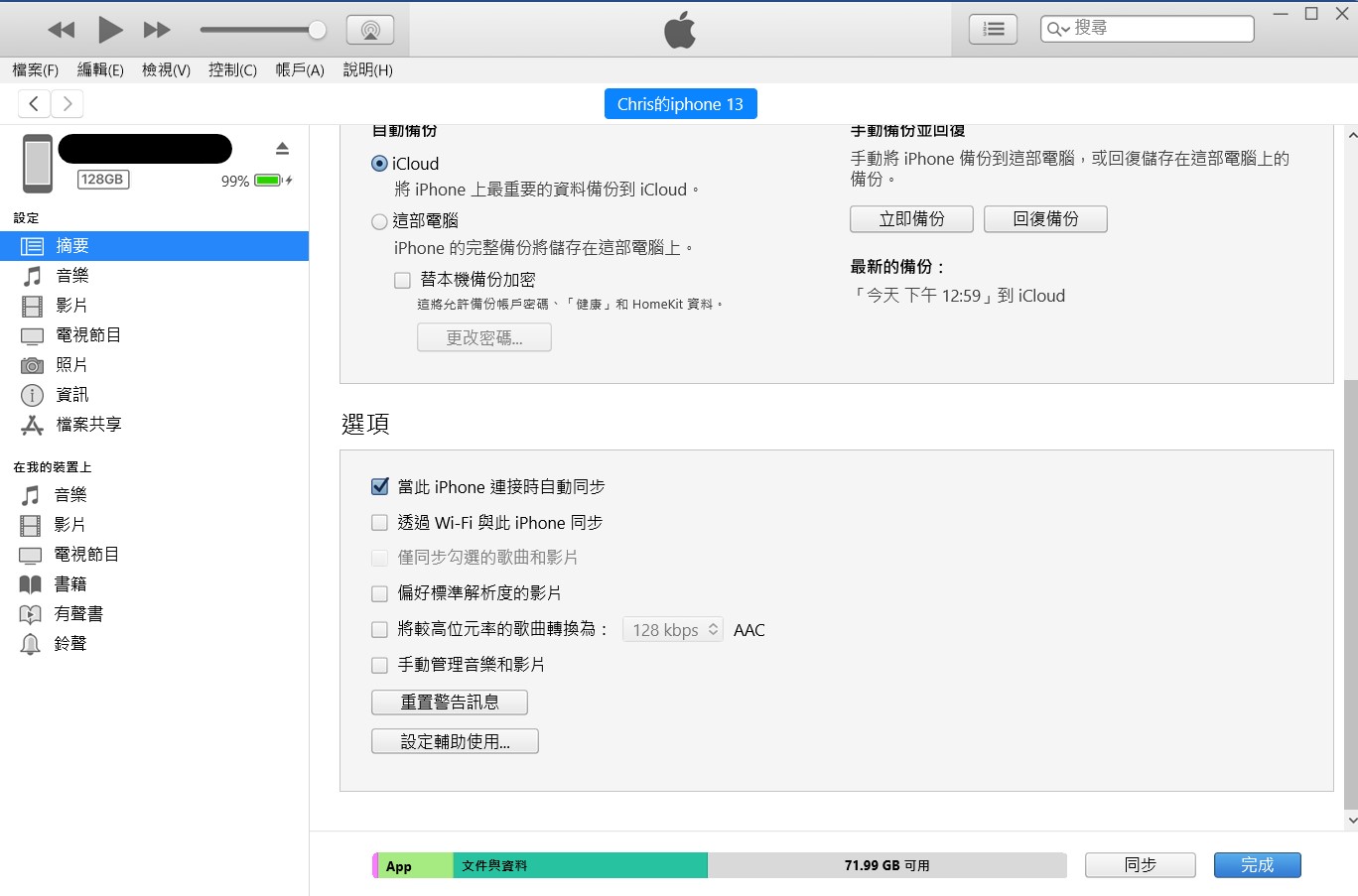1358x896 pixels.
Task: Click the scrollbar down arrow
Action: (x=1351, y=821)
